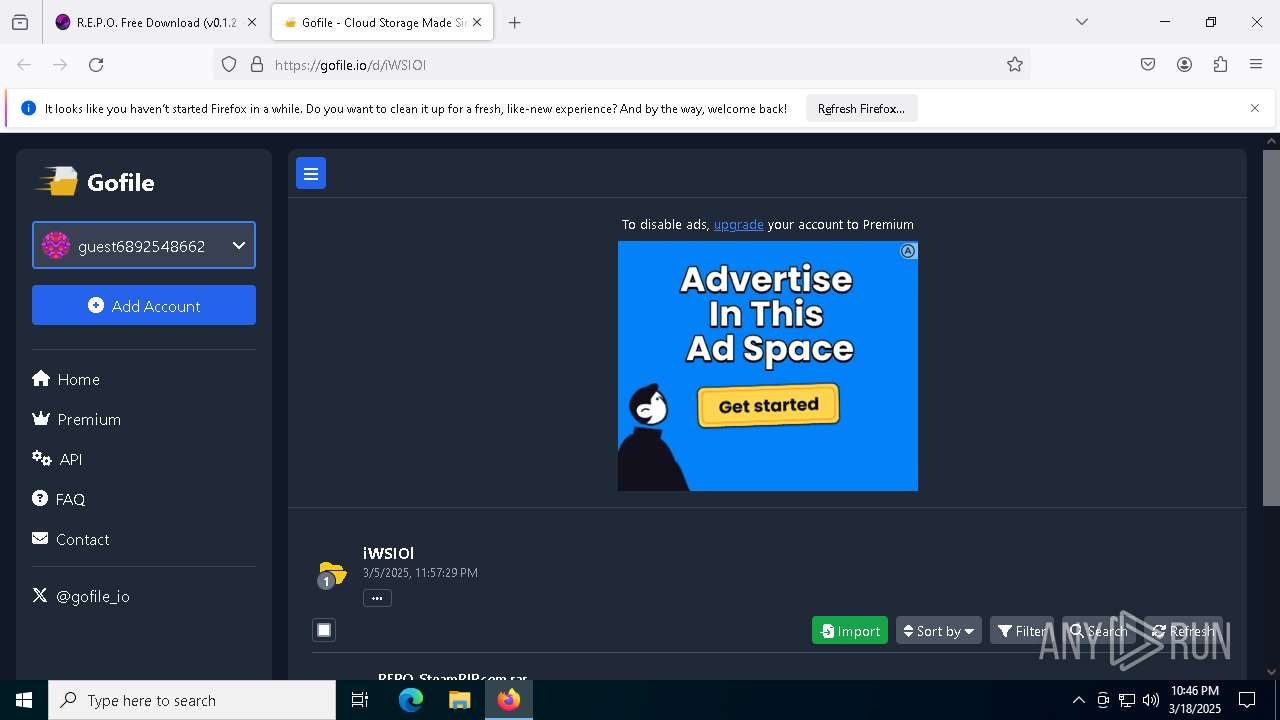Dismiss the Firefox refresh notification bar

[x=1255, y=108]
